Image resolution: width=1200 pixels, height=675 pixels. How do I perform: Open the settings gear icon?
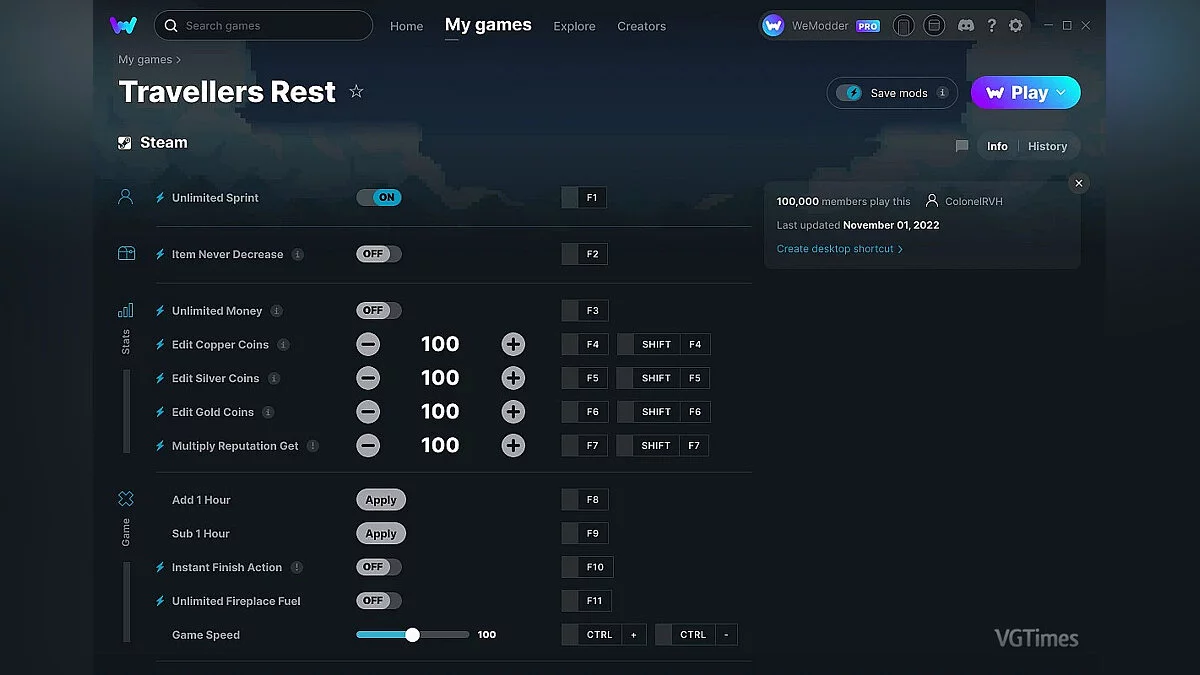point(1016,26)
